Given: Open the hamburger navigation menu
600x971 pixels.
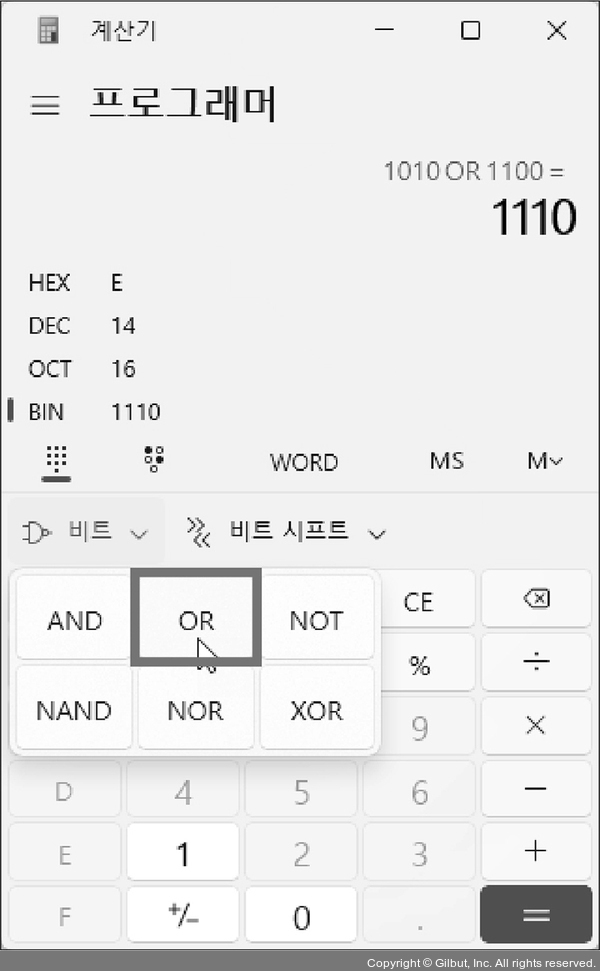Looking at the screenshot, I should point(45,105).
